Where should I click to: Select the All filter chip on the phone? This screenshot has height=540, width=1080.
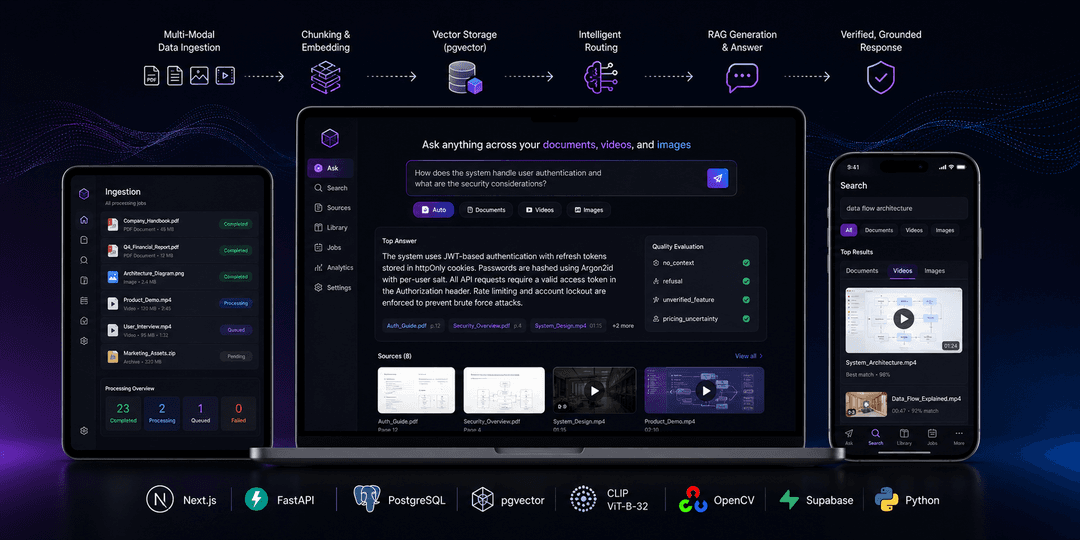[849, 230]
